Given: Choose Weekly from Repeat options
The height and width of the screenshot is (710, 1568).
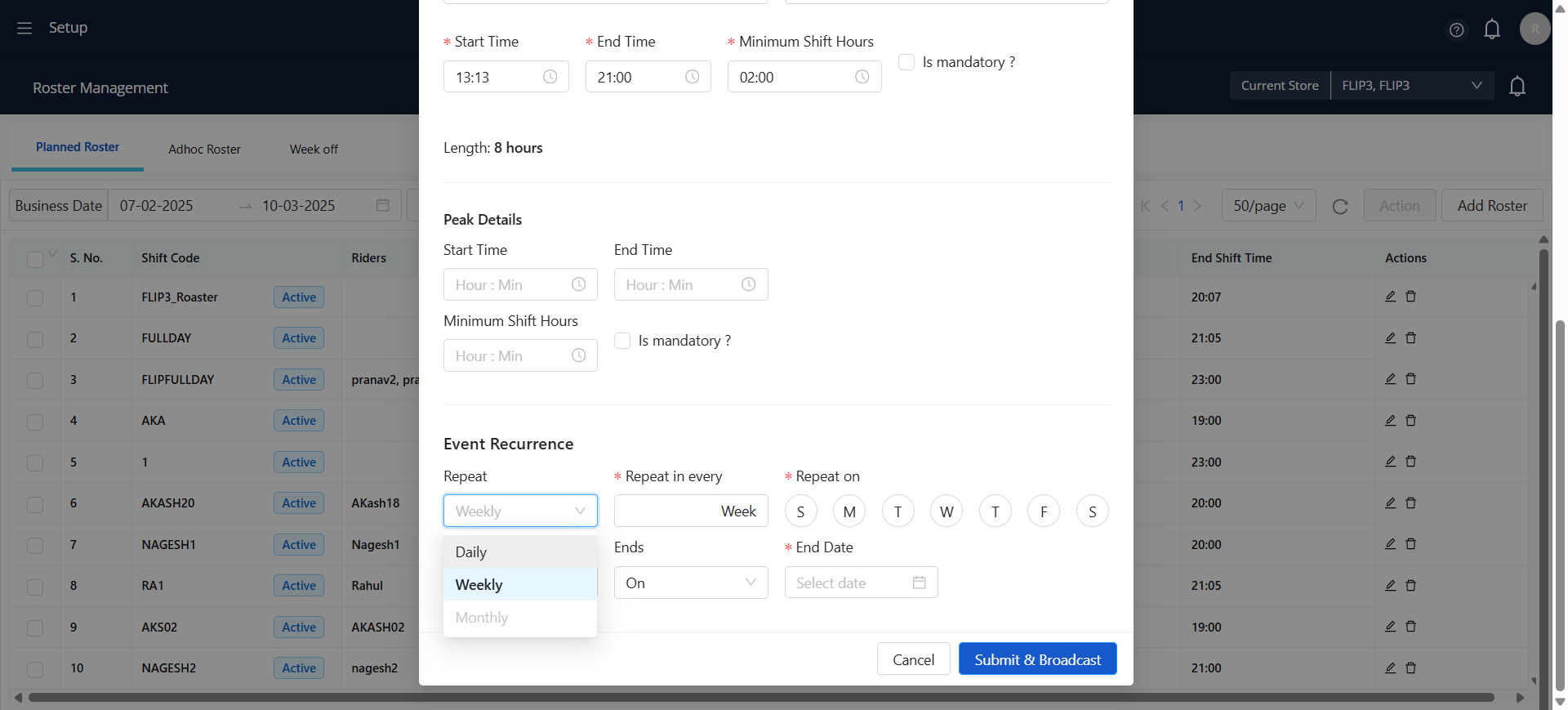Looking at the screenshot, I should (520, 584).
